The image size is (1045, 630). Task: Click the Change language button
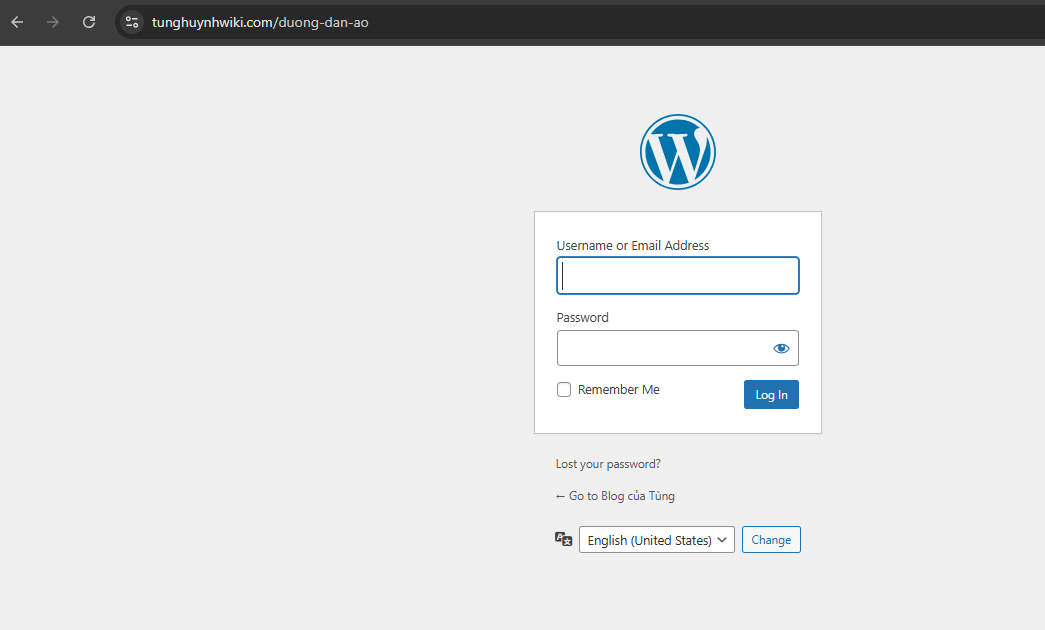click(771, 540)
